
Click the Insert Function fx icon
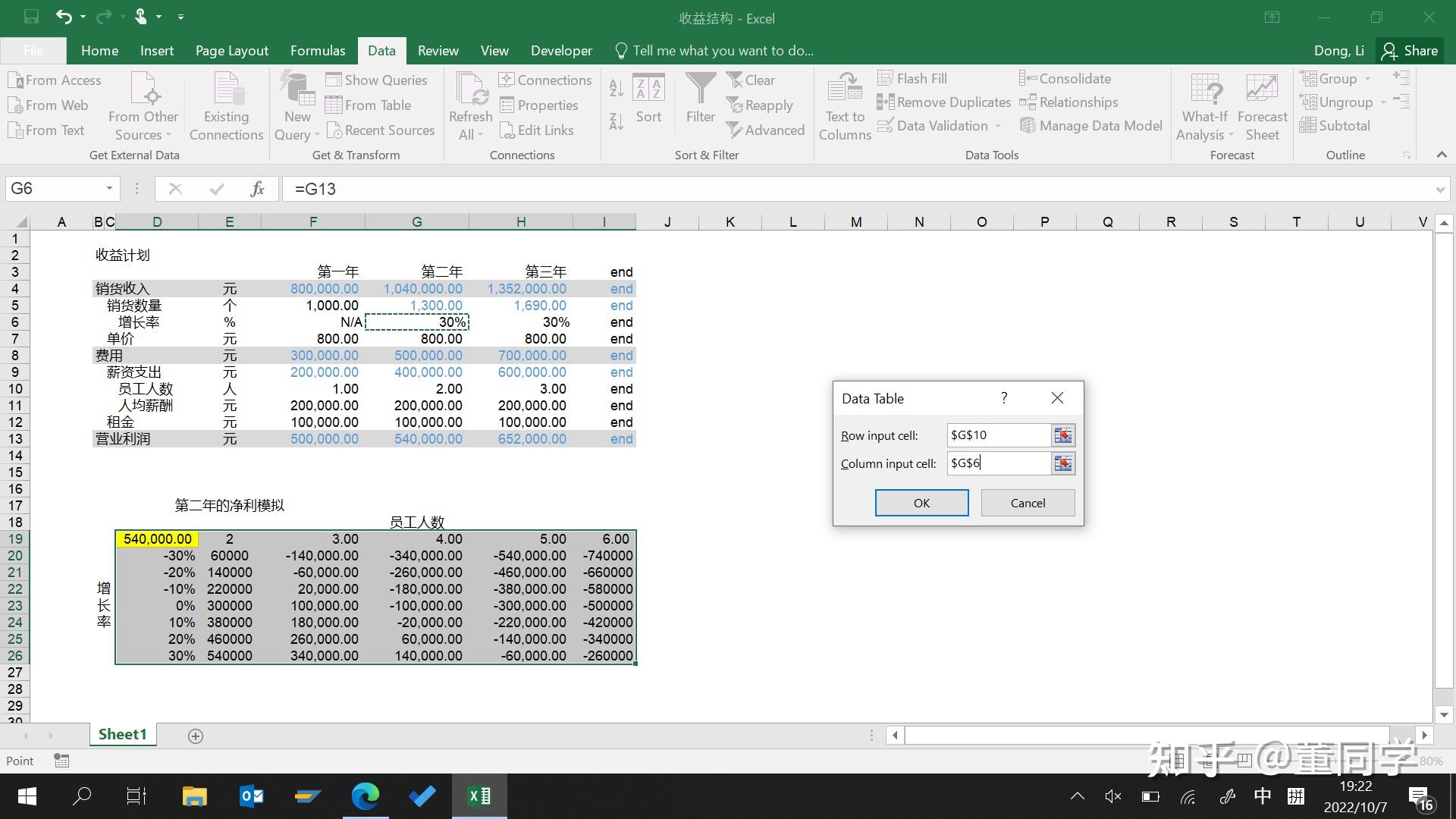tap(257, 189)
